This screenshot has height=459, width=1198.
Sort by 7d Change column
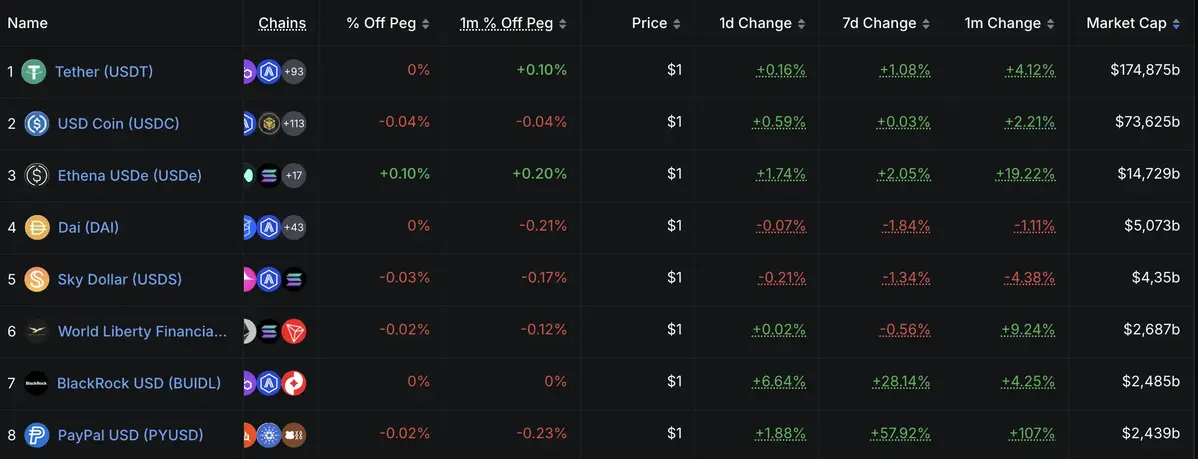click(888, 23)
